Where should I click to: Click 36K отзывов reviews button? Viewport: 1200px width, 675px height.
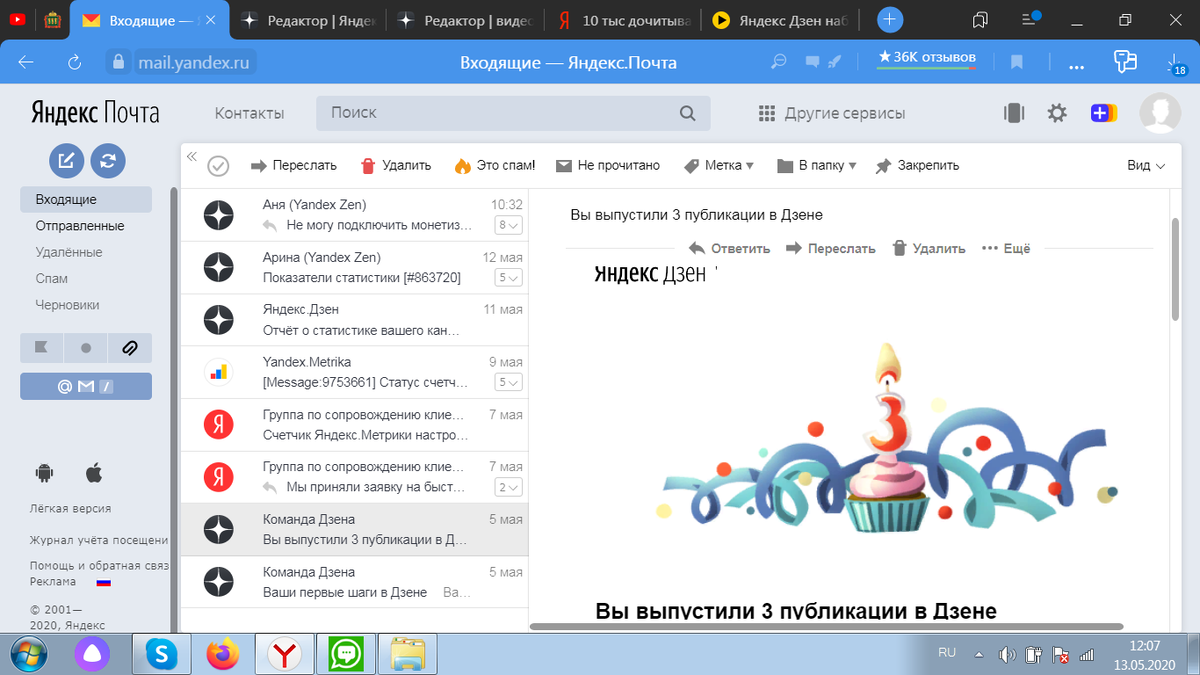pyautogui.click(x=926, y=58)
